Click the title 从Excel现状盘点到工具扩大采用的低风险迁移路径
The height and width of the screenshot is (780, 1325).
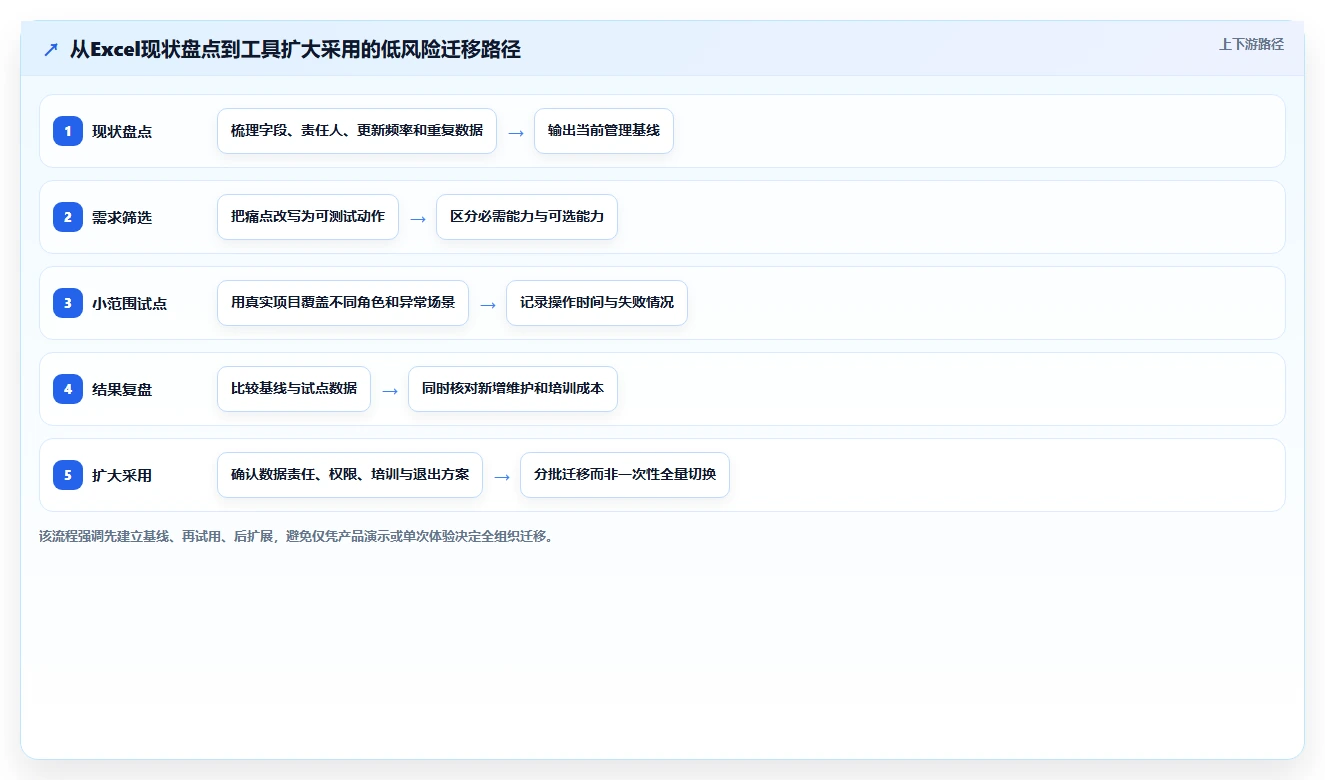(x=295, y=49)
